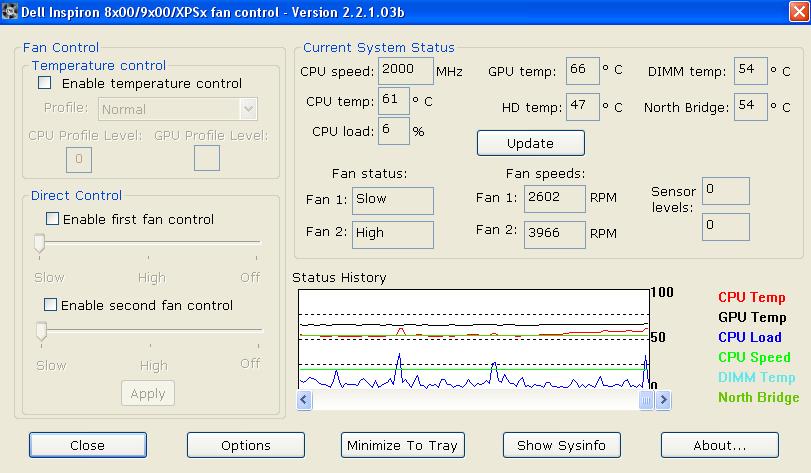This screenshot has height=473, width=811.
Task: Click the Apply button
Action: [x=148, y=393]
